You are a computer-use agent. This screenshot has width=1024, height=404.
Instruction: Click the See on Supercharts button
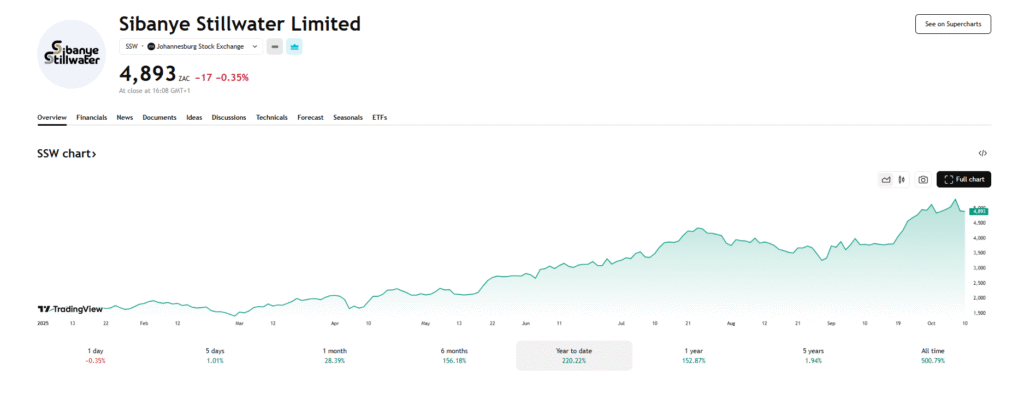click(x=952, y=24)
